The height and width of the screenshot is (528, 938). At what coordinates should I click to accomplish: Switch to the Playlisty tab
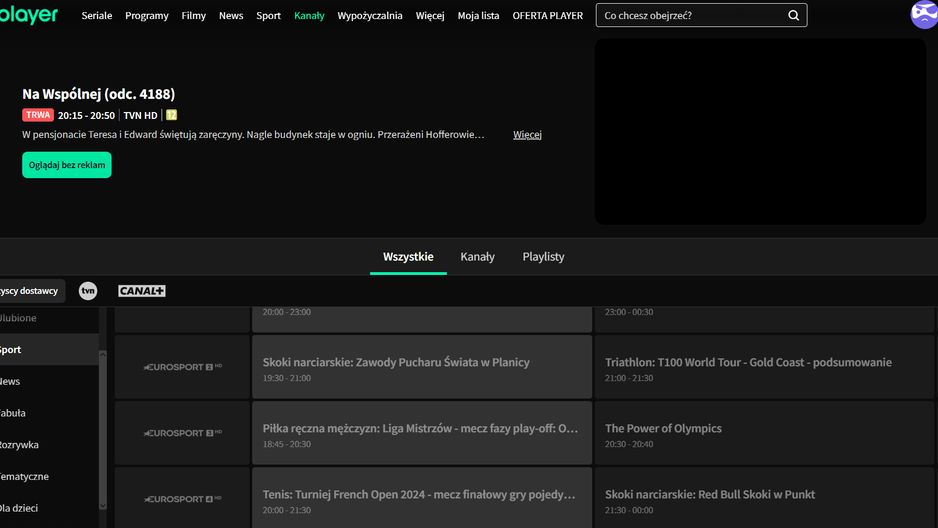coord(543,257)
